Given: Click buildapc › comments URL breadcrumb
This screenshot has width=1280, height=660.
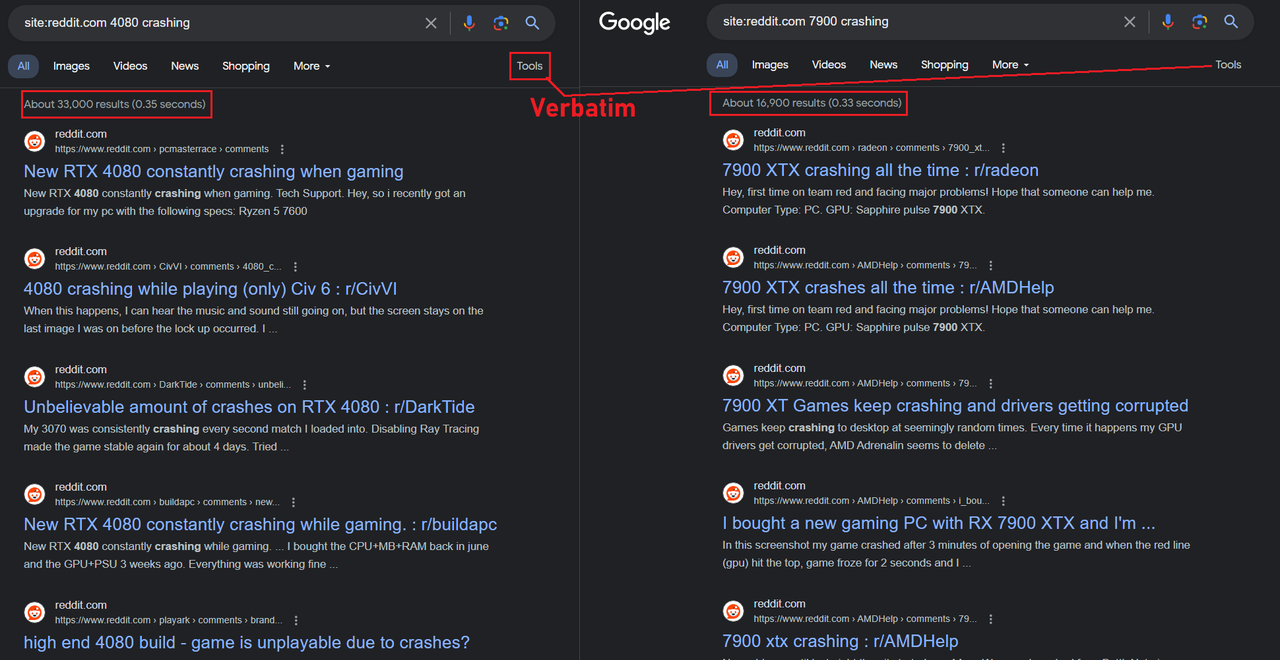Looking at the screenshot, I should pos(168,502).
